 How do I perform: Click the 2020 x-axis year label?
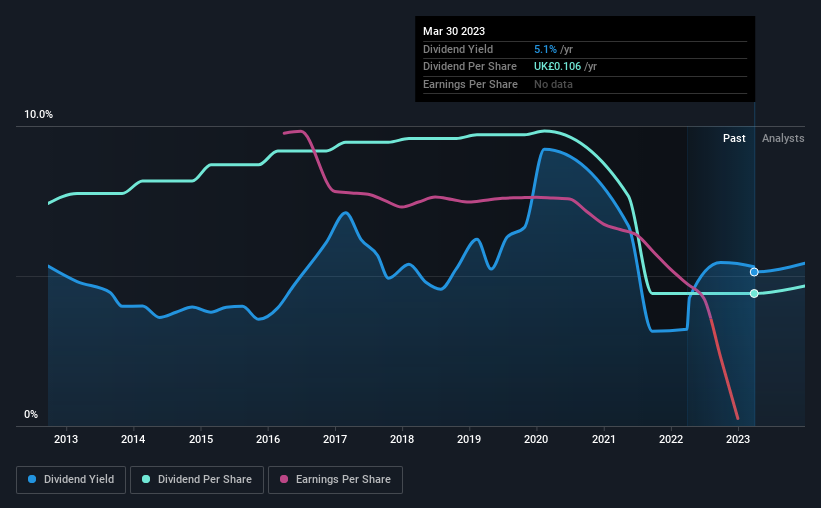coord(536,439)
